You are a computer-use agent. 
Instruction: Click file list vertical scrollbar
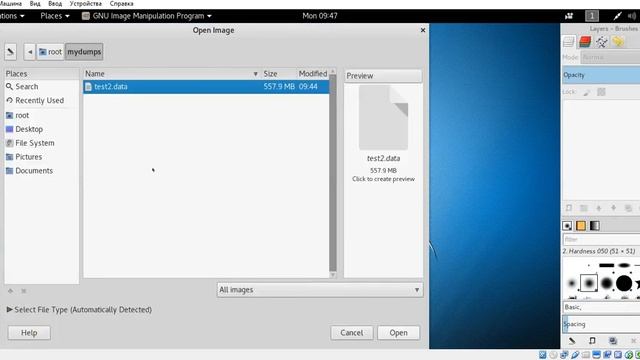pos(333,173)
